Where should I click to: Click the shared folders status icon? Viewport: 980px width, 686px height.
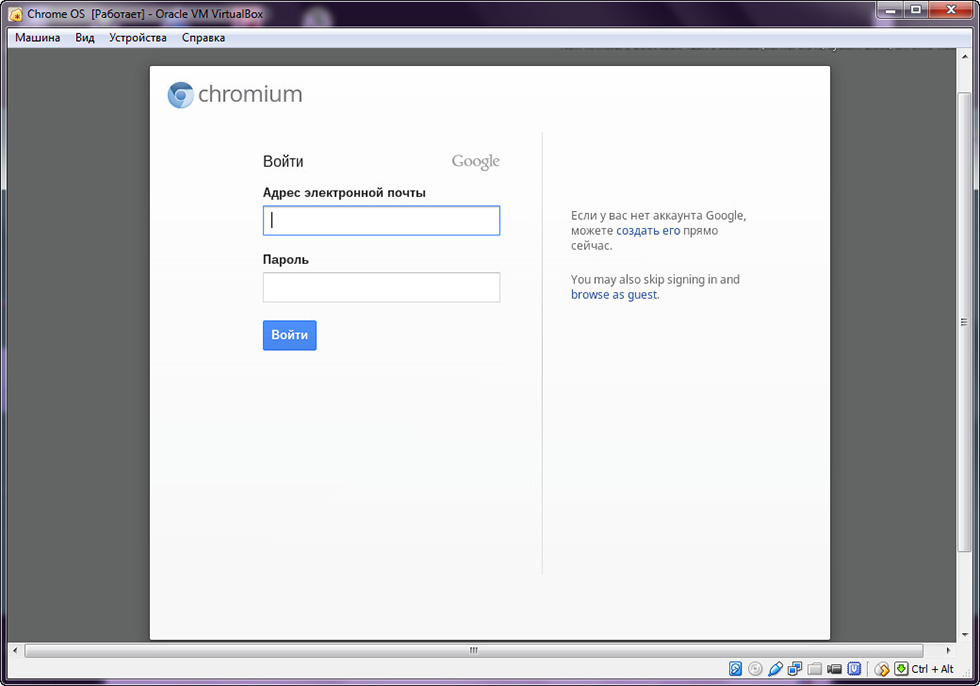814,669
